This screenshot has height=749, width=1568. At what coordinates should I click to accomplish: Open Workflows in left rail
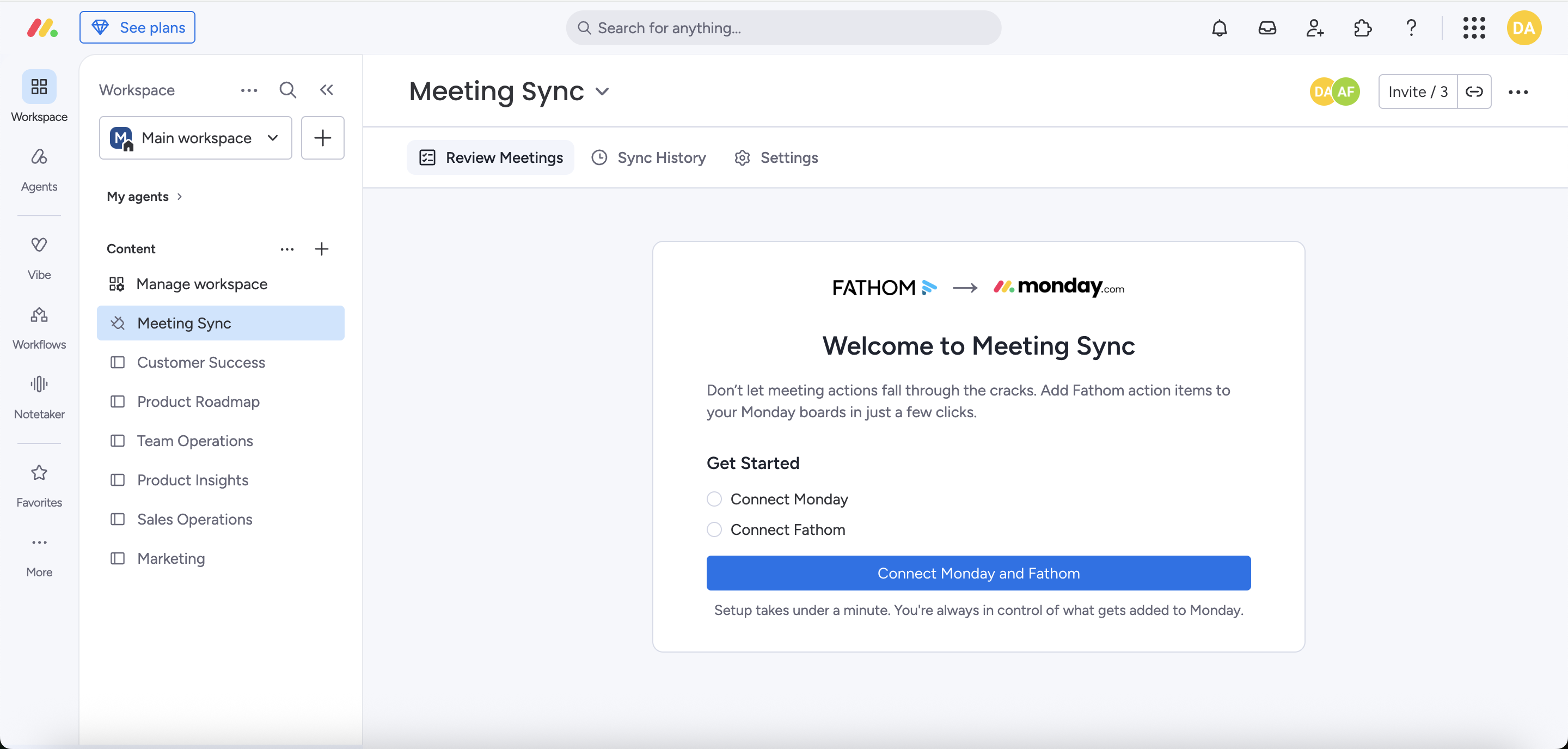(x=39, y=328)
